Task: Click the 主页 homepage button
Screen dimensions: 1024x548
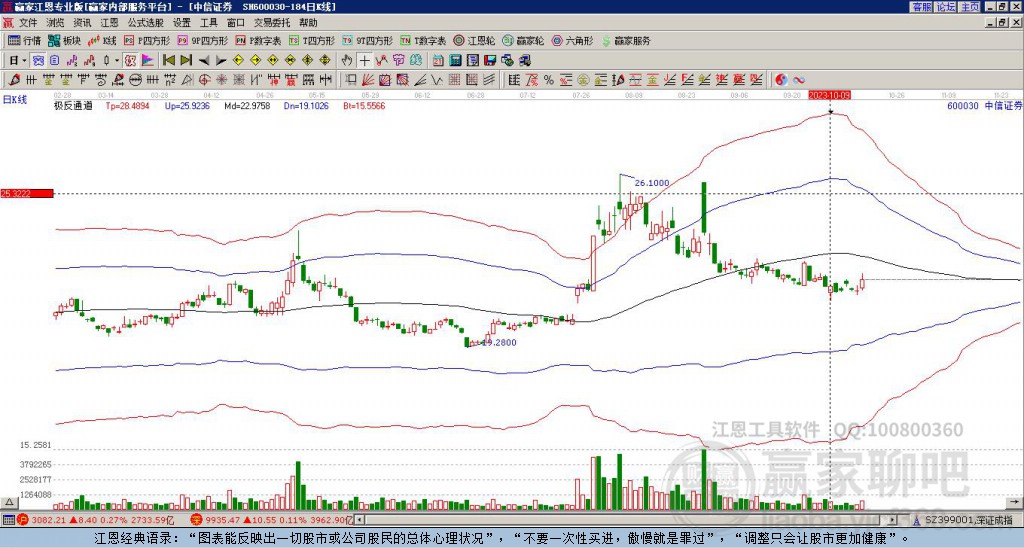Action: pyautogui.click(x=970, y=7)
